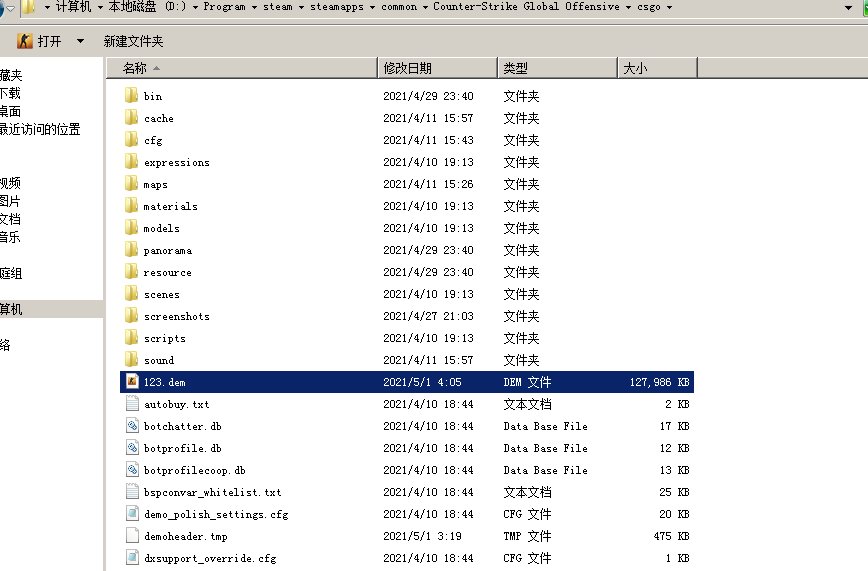Select 最近访问的位置 in the navigation pane
Viewport: 868px width, 571px height.
pos(40,129)
